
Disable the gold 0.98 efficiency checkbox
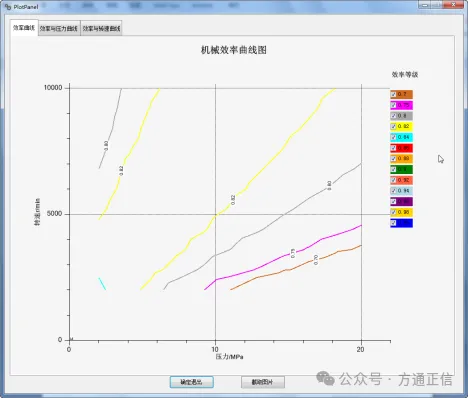(393, 212)
